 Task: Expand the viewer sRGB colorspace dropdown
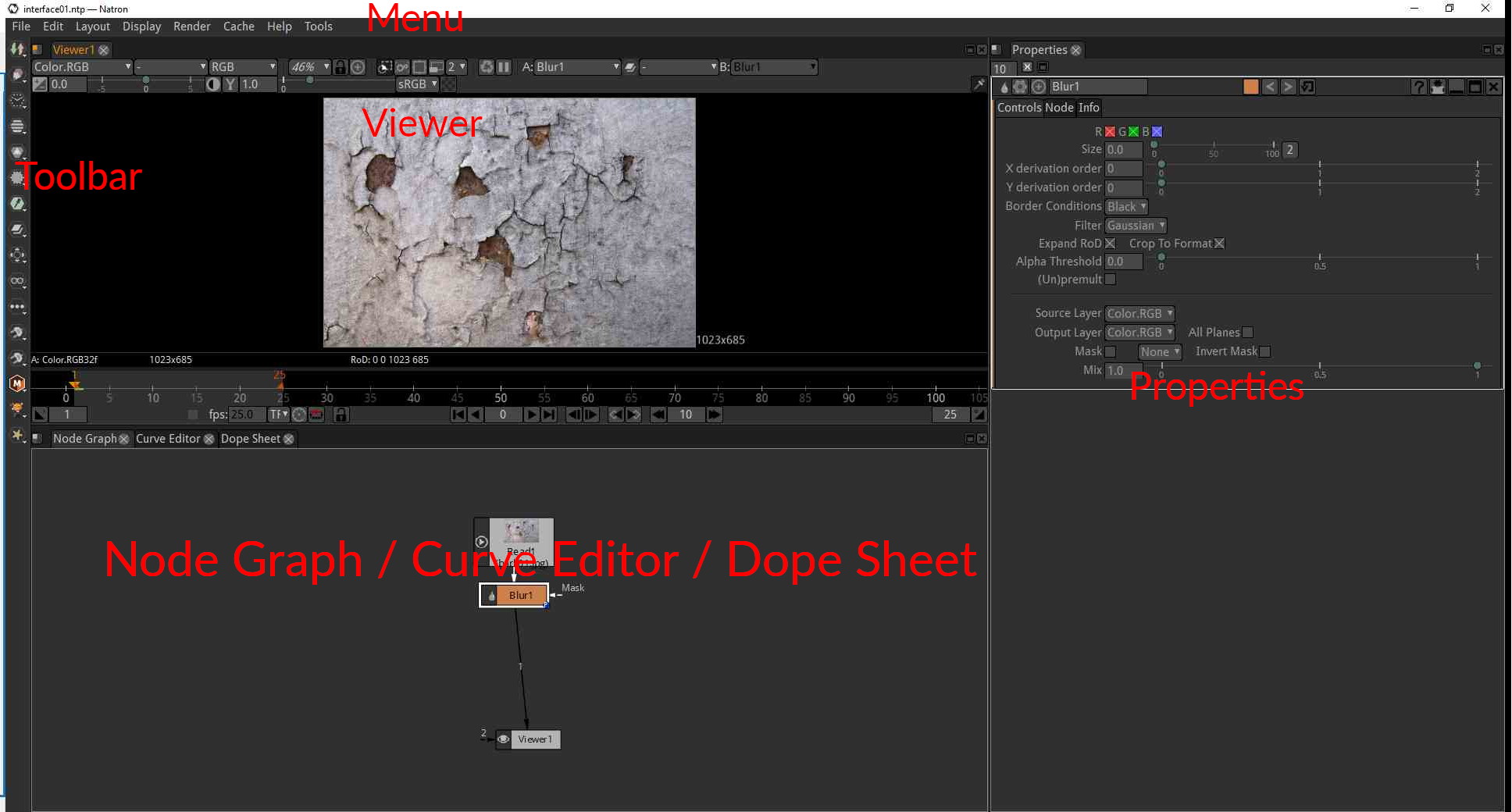coord(417,84)
